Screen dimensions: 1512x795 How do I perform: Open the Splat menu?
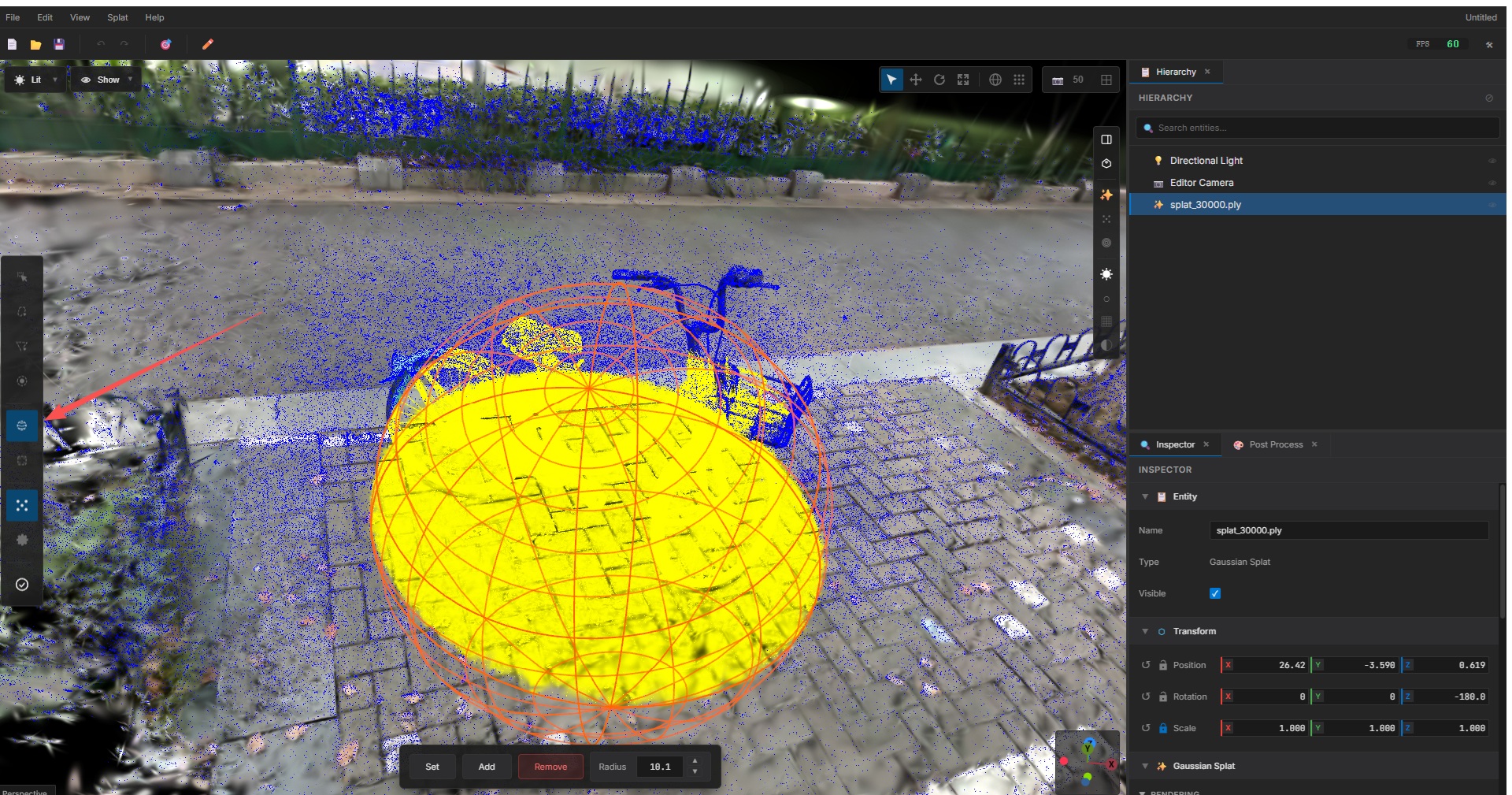[x=117, y=17]
